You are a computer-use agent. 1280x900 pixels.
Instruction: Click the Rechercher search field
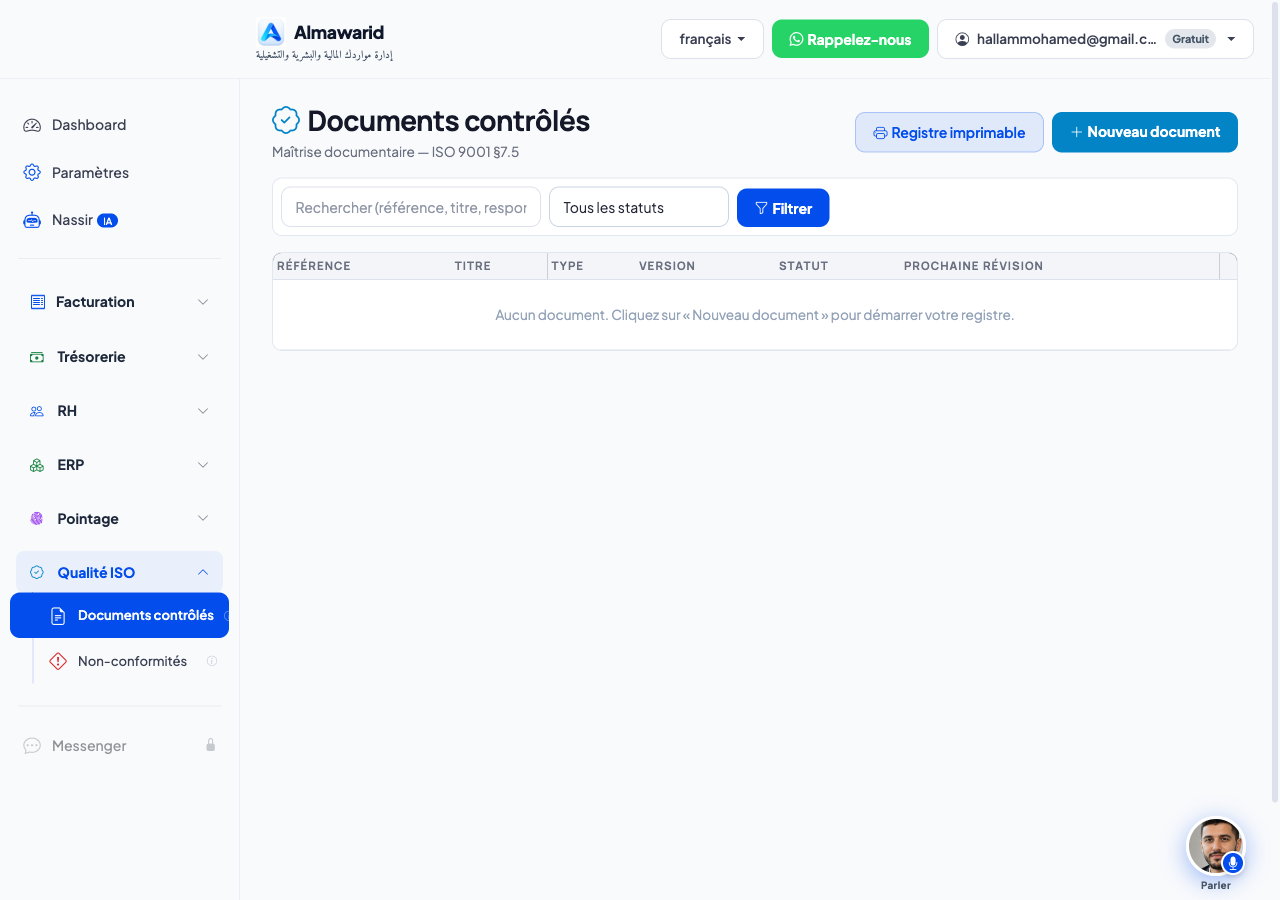[x=411, y=207]
